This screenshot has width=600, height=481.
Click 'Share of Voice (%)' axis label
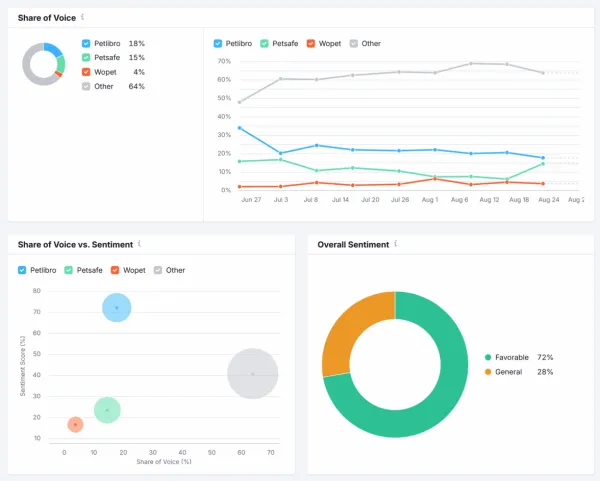point(164,462)
